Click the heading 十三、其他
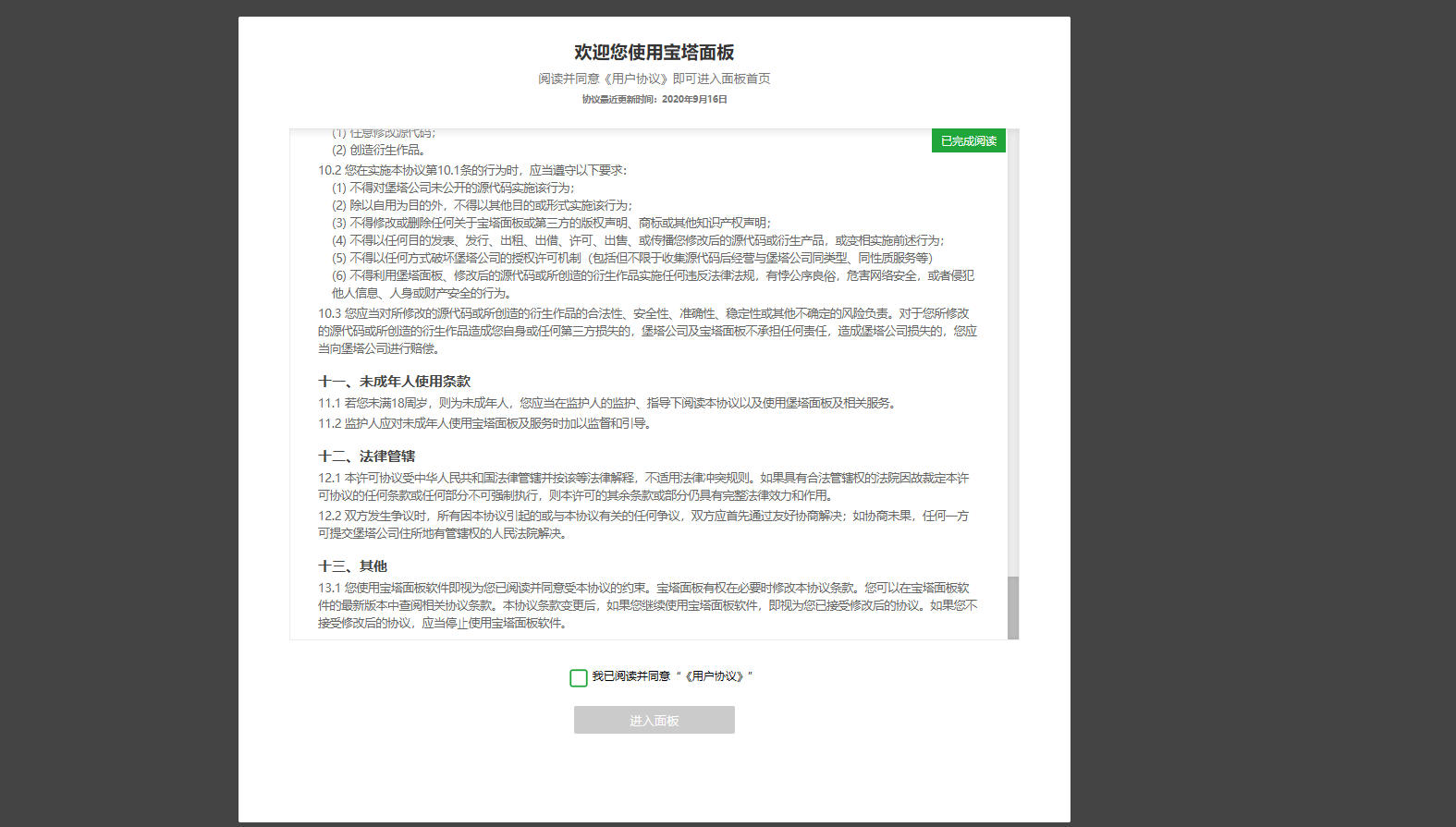The height and width of the screenshot is (827, 1456). click(353, 566)
